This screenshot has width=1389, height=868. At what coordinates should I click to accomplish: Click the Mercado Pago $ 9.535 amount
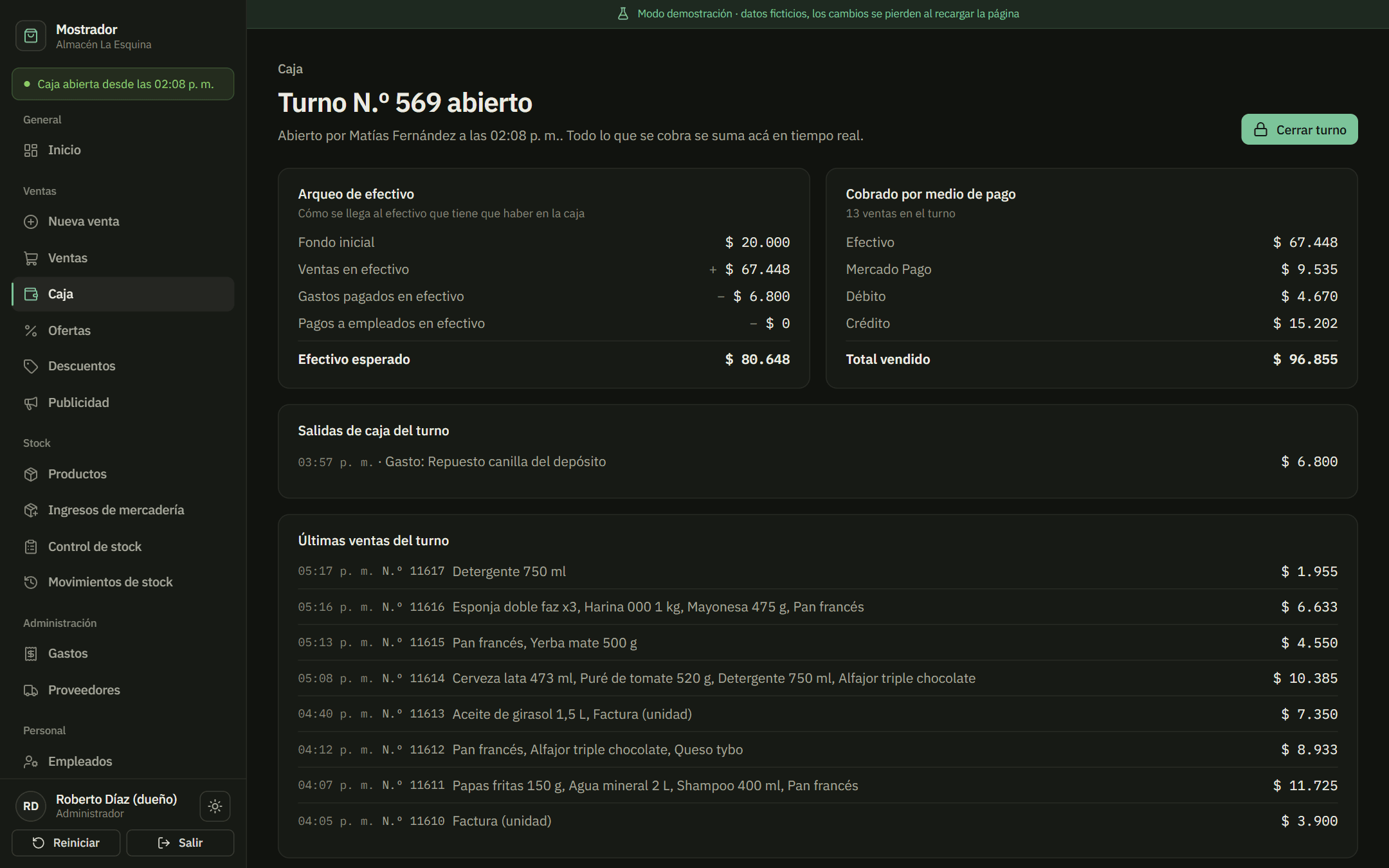point(1309,269)
